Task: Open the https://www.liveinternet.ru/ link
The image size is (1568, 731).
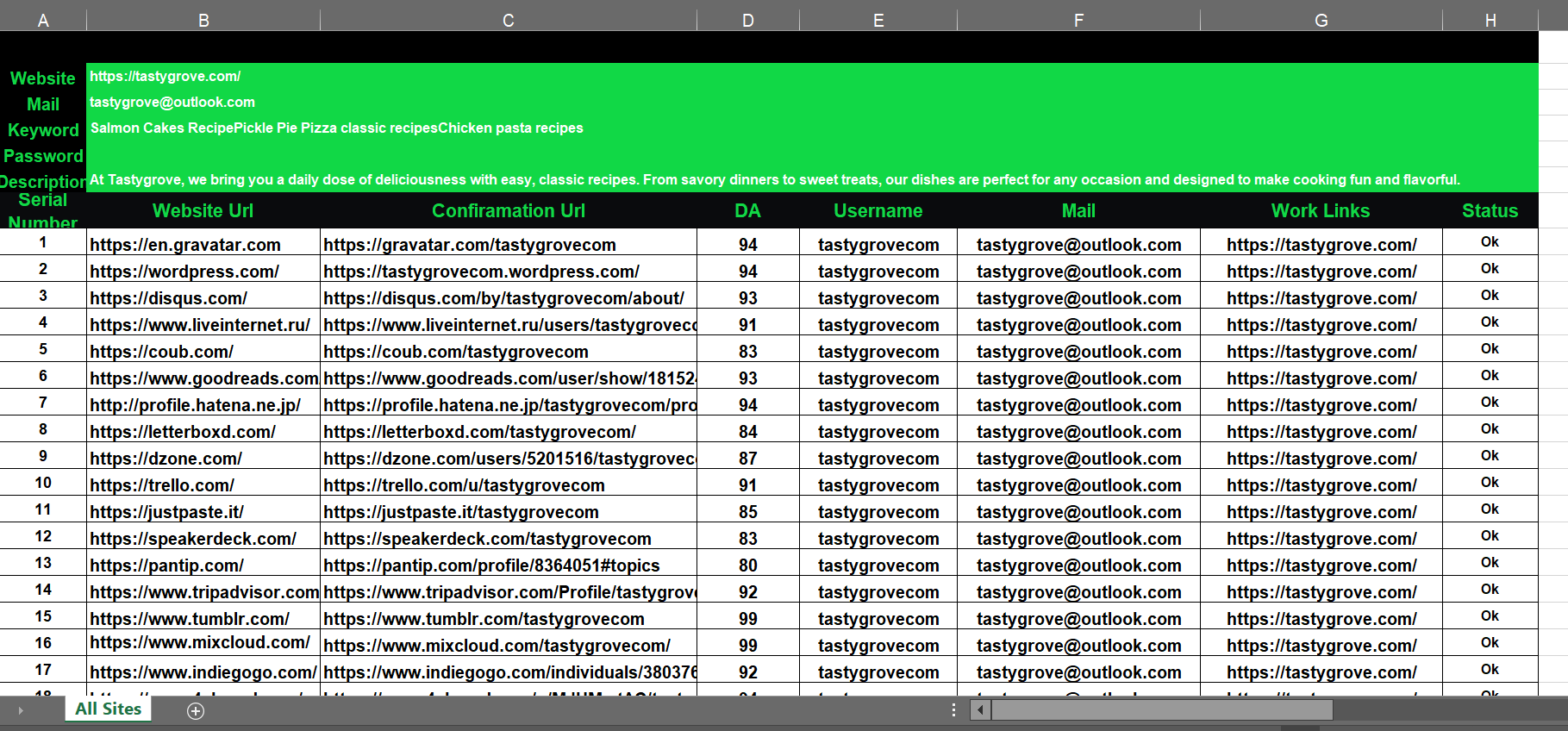Action: click(200, 325)
